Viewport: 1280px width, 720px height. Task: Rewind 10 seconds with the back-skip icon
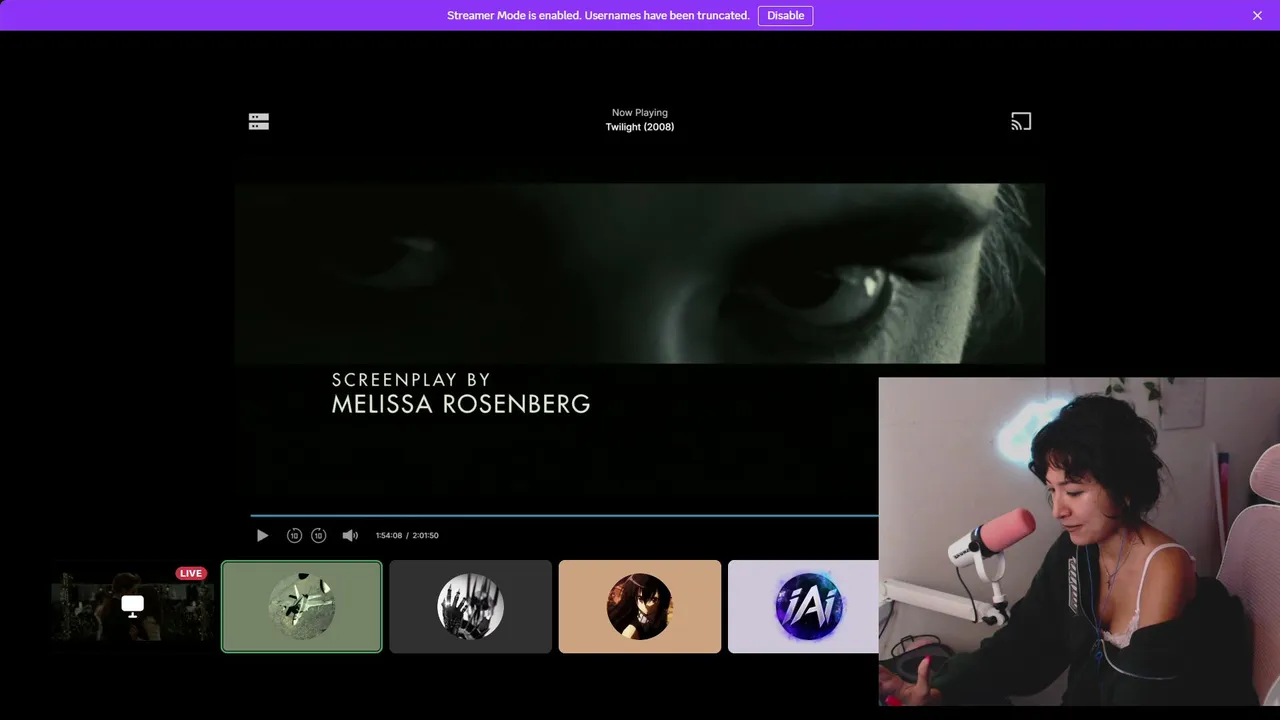coord(294,535)
